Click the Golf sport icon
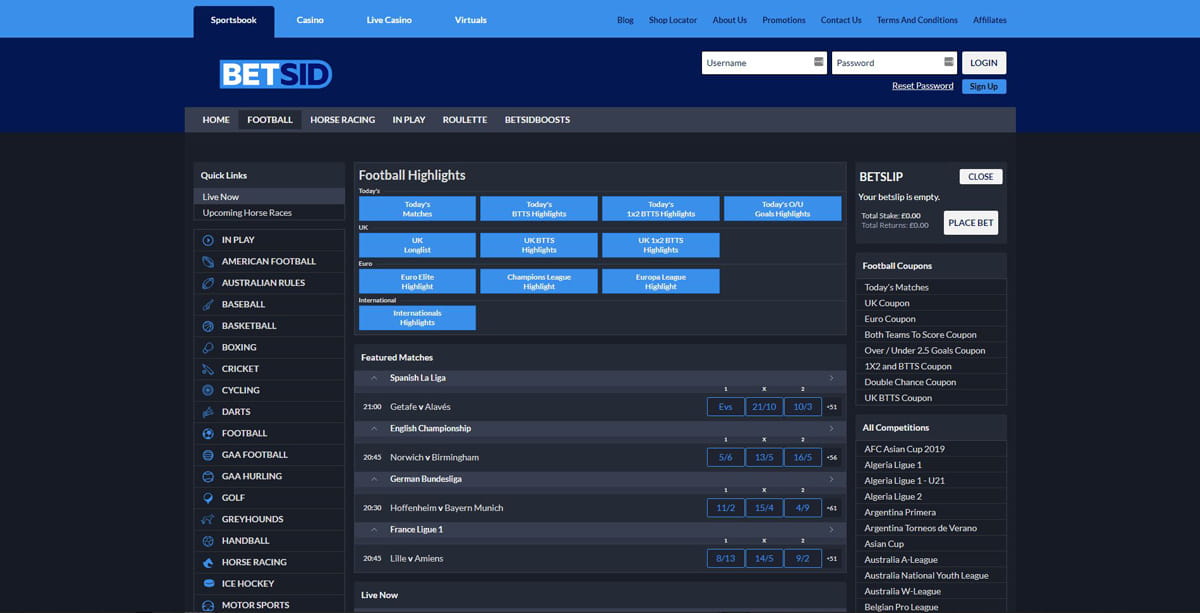The image size is (1200, 613). coord(208,498)
